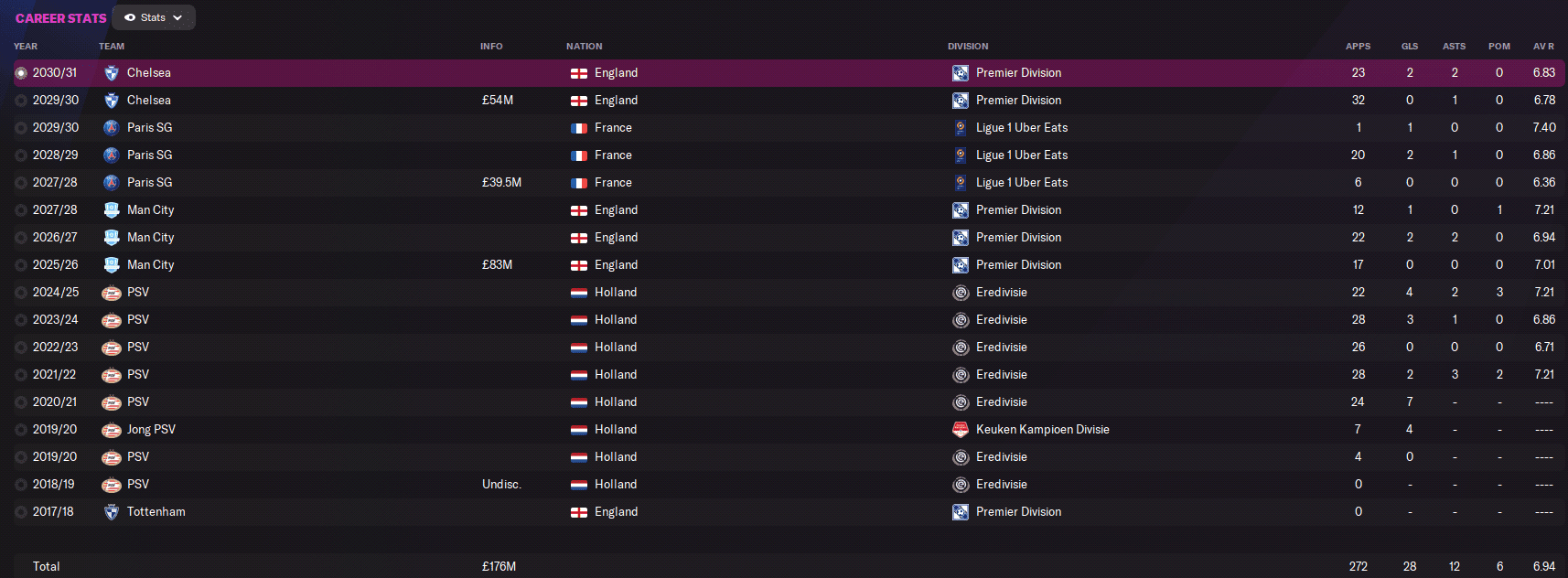Open Premier Division link in 2029/30 Chelsea row
Image resolution: width=1568 pixels, height=578 pixels.
click(x=1018, y=101)
